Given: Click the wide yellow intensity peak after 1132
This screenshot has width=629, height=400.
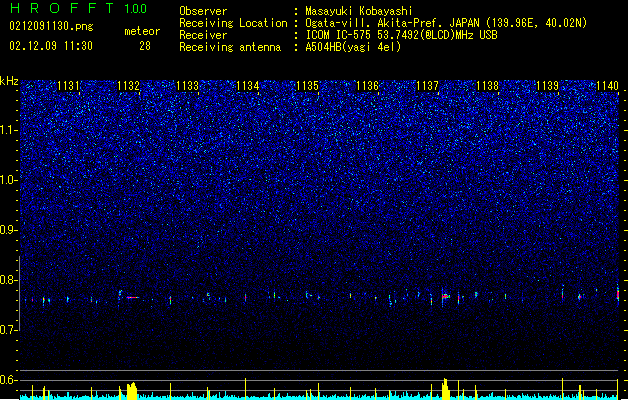Looking at the screenshot, I should coord(132,391).
